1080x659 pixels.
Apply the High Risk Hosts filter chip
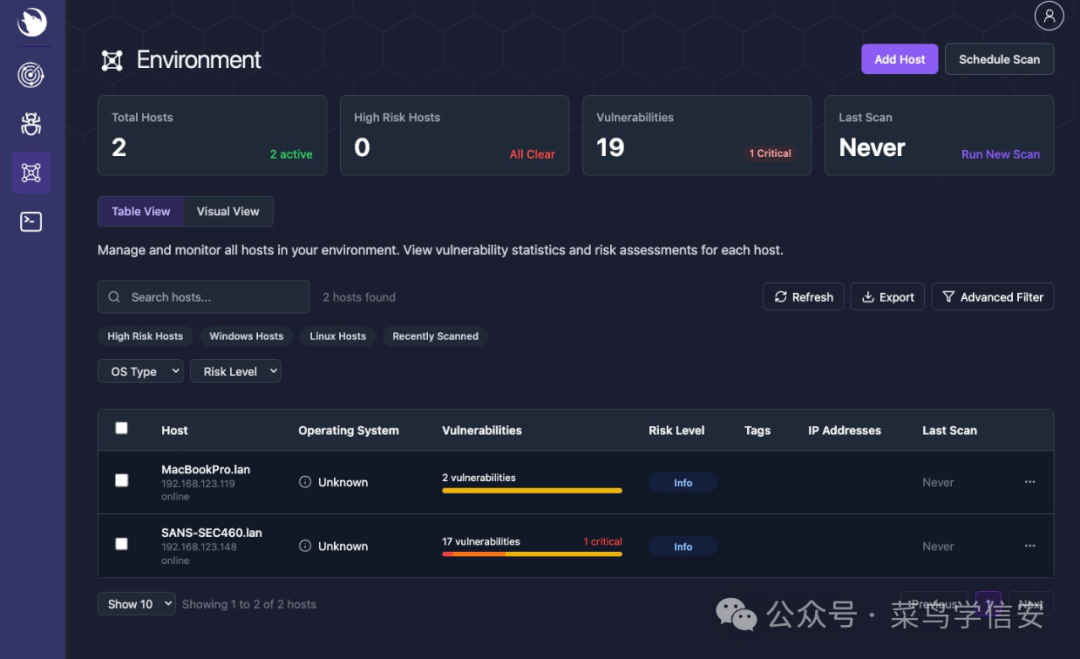145,336
